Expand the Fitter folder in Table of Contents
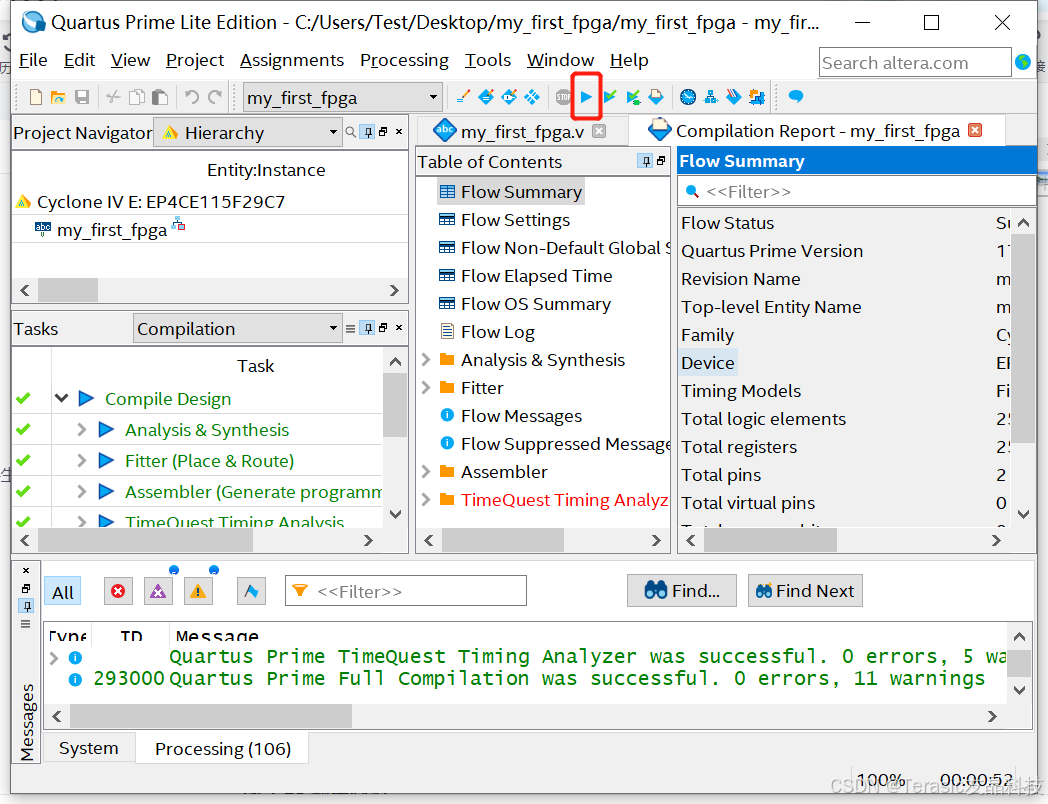1048x804 pixels. [426, 388]
